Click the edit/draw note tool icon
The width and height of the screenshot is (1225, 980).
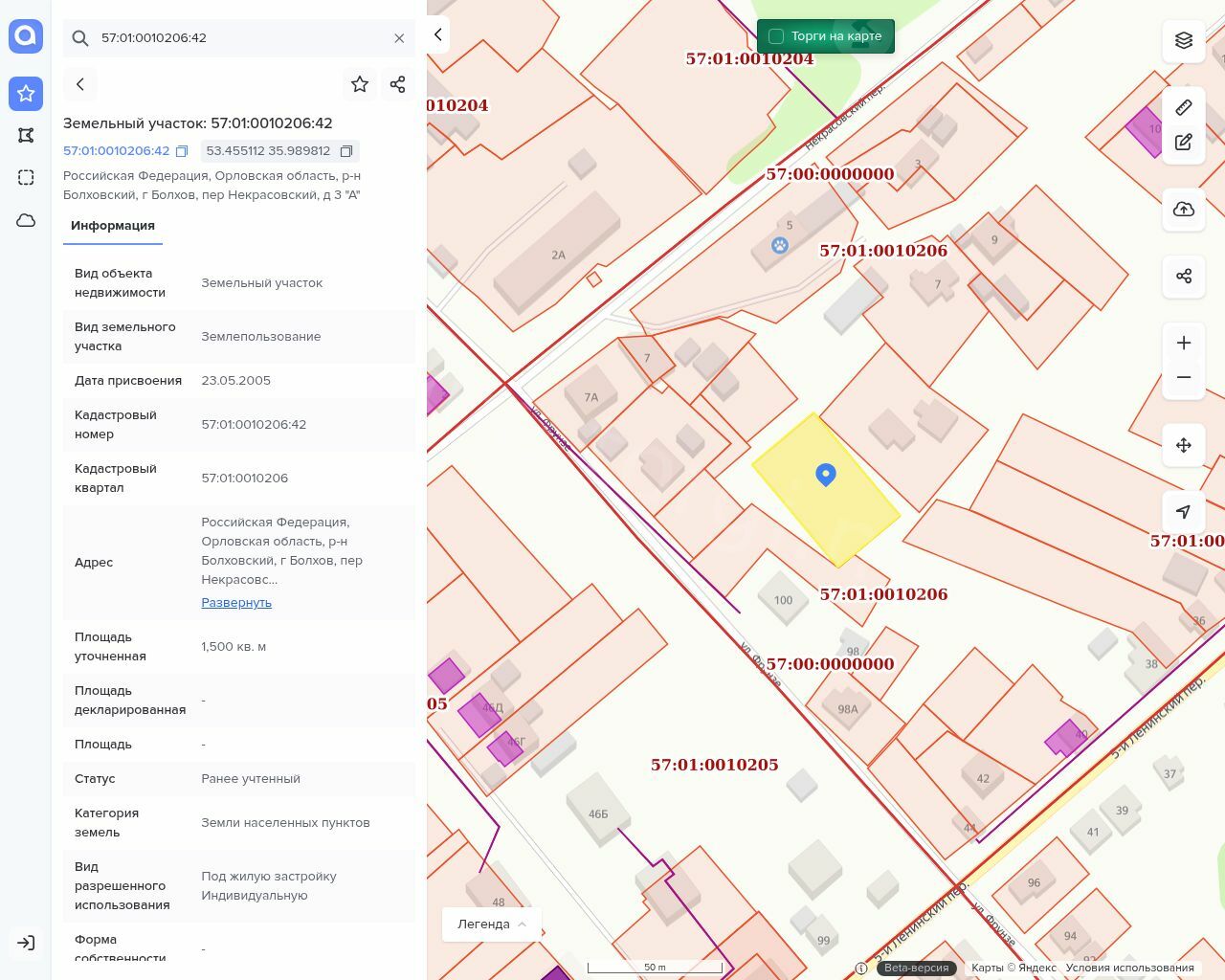[x=1184, y=143]
